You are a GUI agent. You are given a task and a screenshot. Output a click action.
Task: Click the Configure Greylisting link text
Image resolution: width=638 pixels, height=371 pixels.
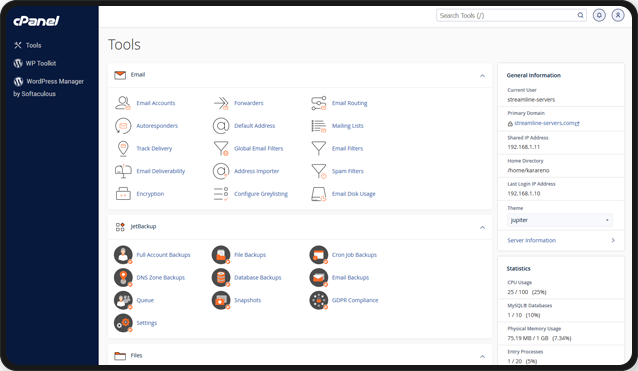[261, 194]
